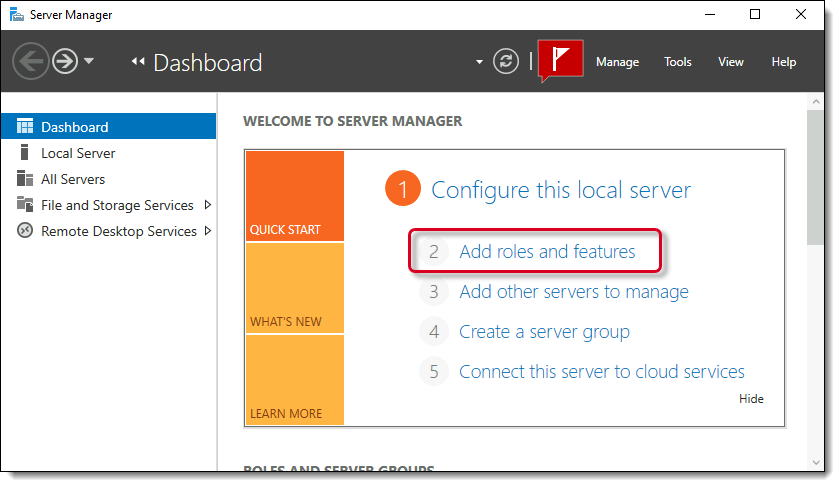840x487 pixels.
Task: Open the dropdown arrow beside refresh
Action: (x=479, y=63)
